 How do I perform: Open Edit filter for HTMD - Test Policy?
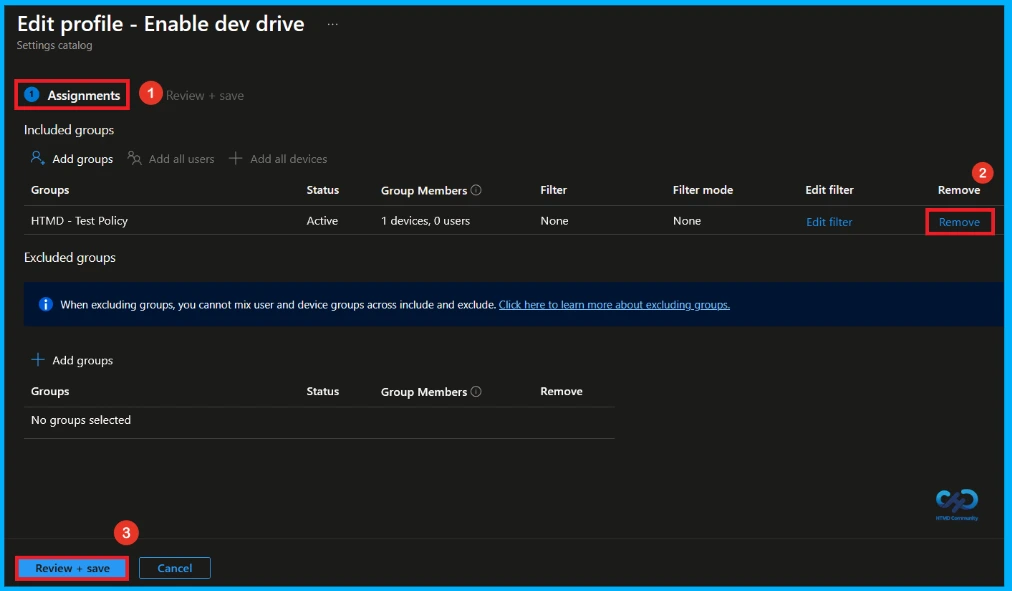pyautogui.click(x=829, y=222)
